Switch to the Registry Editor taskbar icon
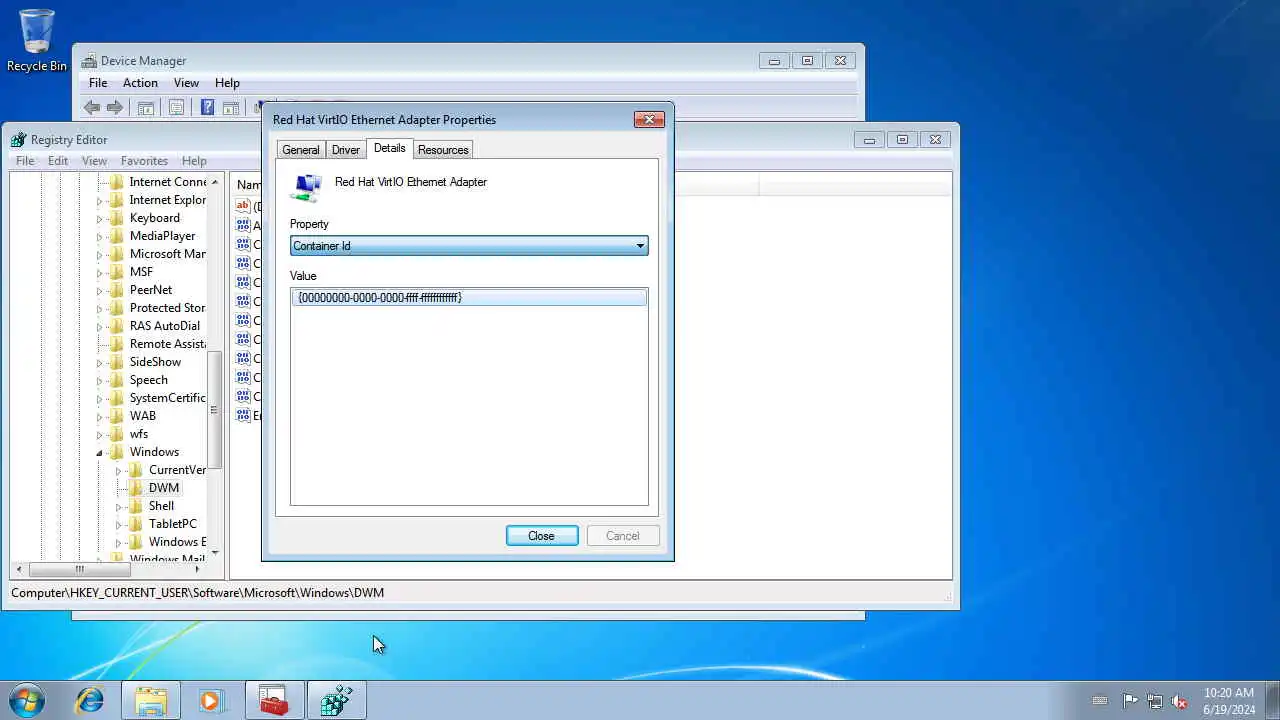 [x=336, y=700]
